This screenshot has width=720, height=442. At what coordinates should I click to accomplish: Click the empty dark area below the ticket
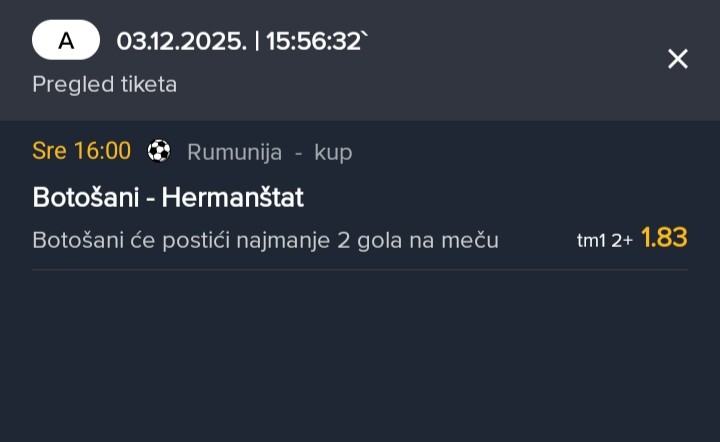click(360, 360)
